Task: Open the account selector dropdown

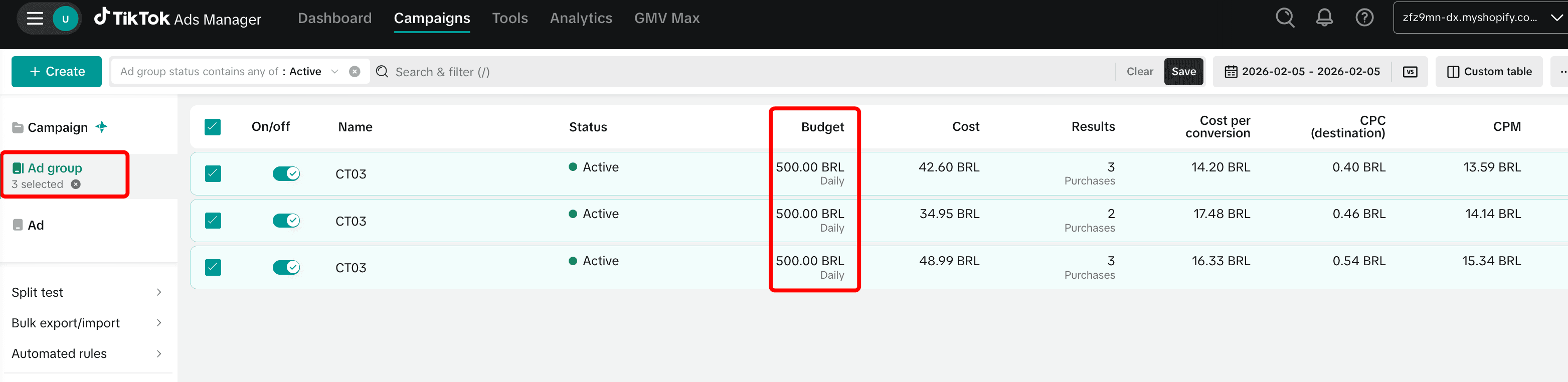Action: pos(1480,18)
